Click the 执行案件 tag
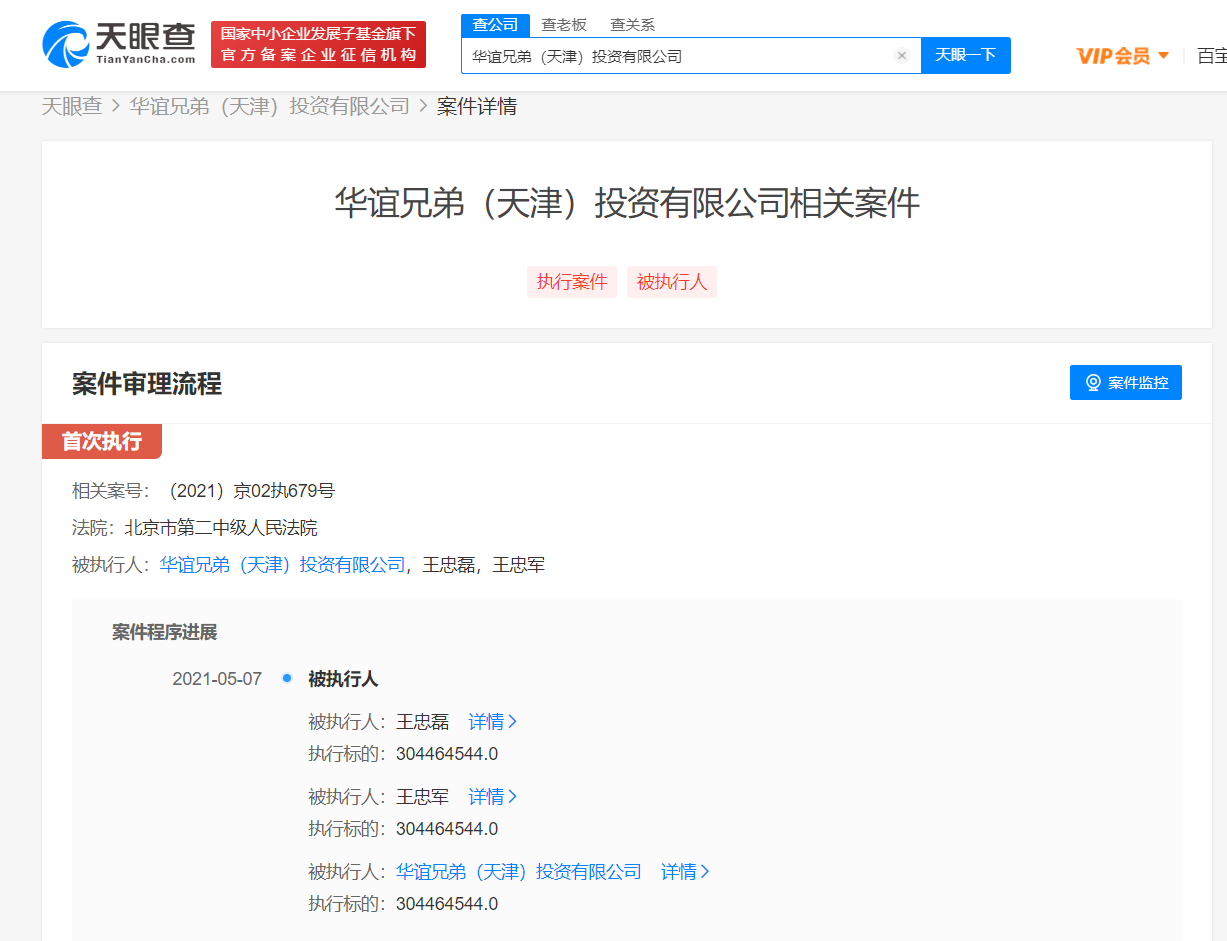Image resolution: width=1227 pixels, height=941 pixels. point(572,282)
